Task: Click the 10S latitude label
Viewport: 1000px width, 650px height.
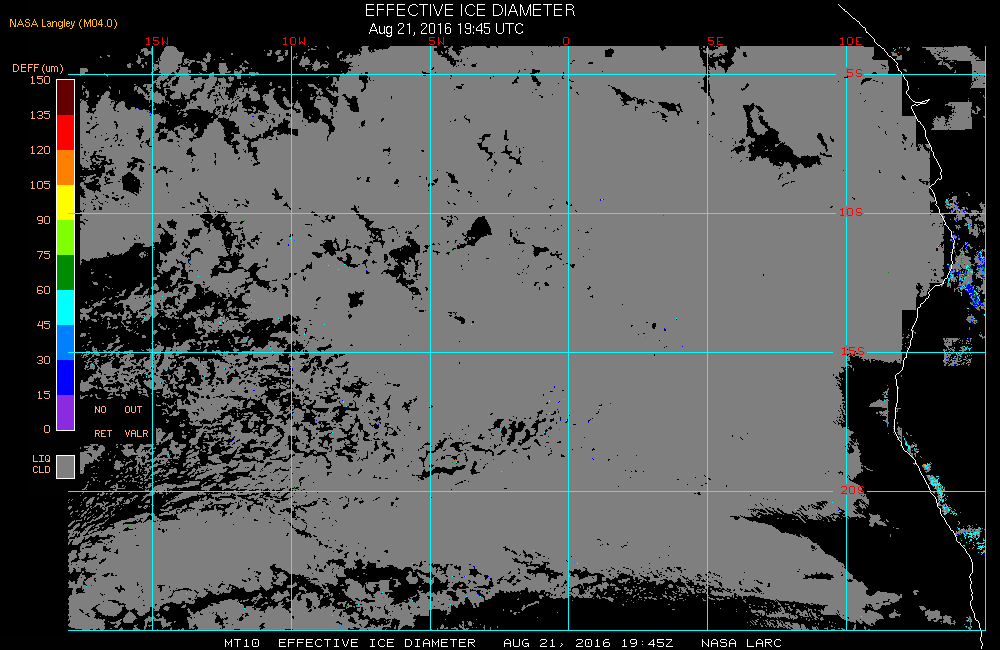Action: click(851, 212)
